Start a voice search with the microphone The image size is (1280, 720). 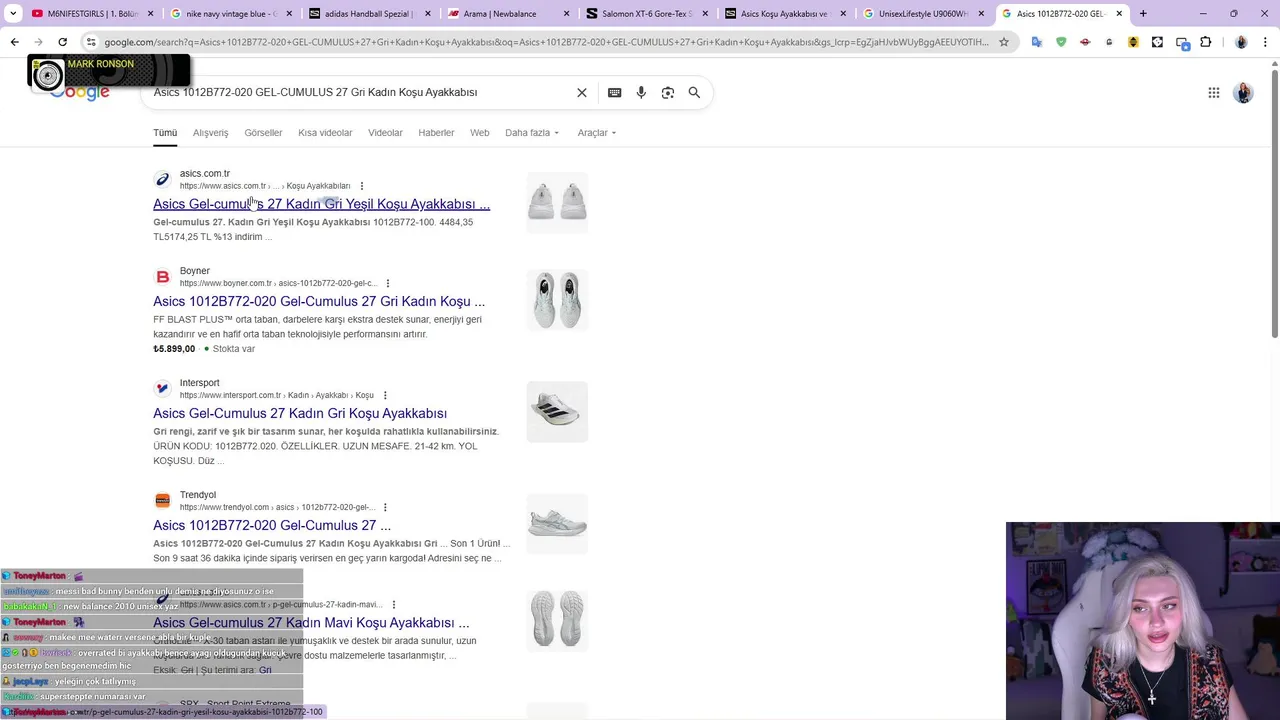coord(641,92)
